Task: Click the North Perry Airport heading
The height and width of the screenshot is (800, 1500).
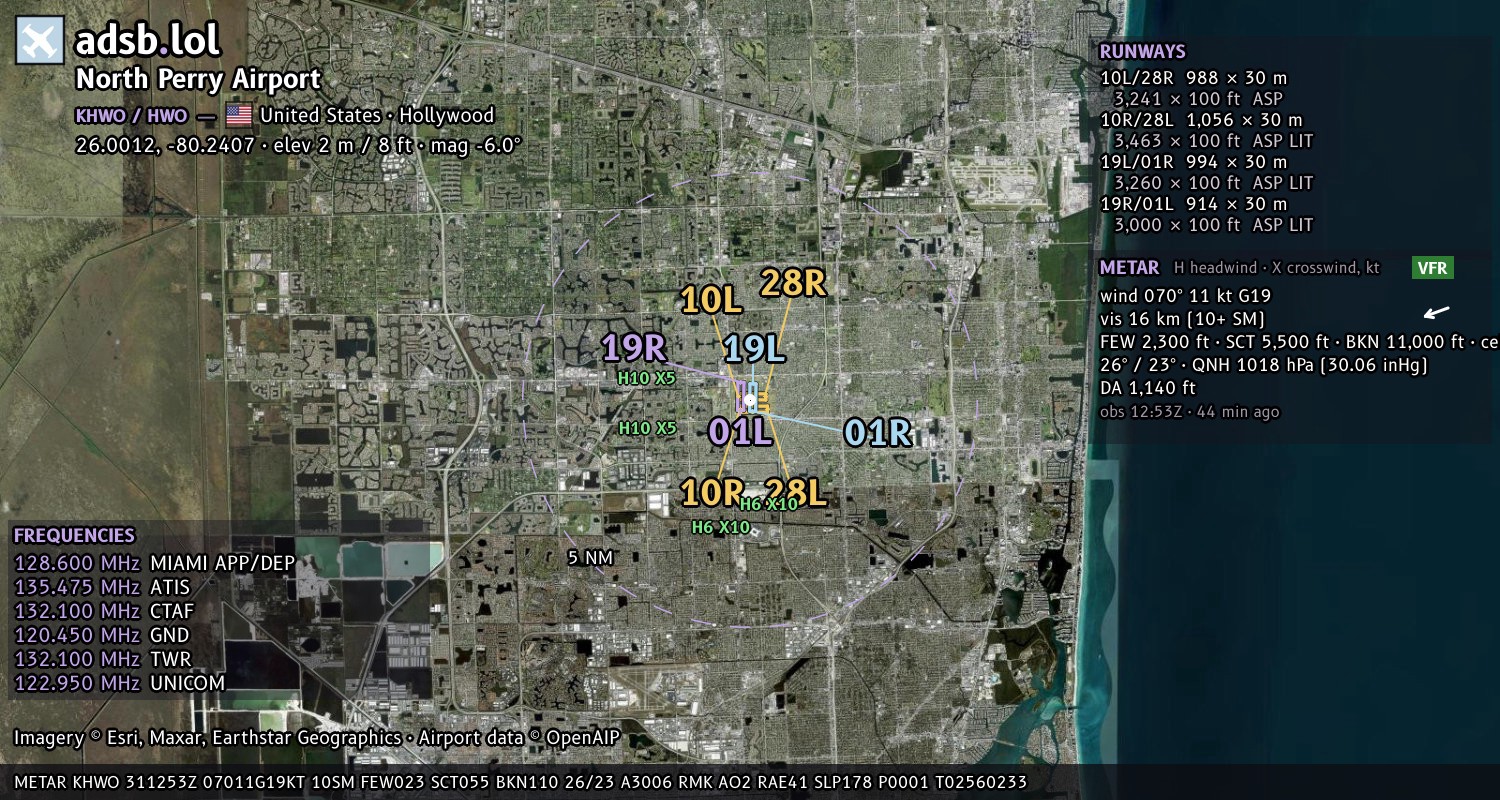Action: pyautogui.click(x=199, y=80)
